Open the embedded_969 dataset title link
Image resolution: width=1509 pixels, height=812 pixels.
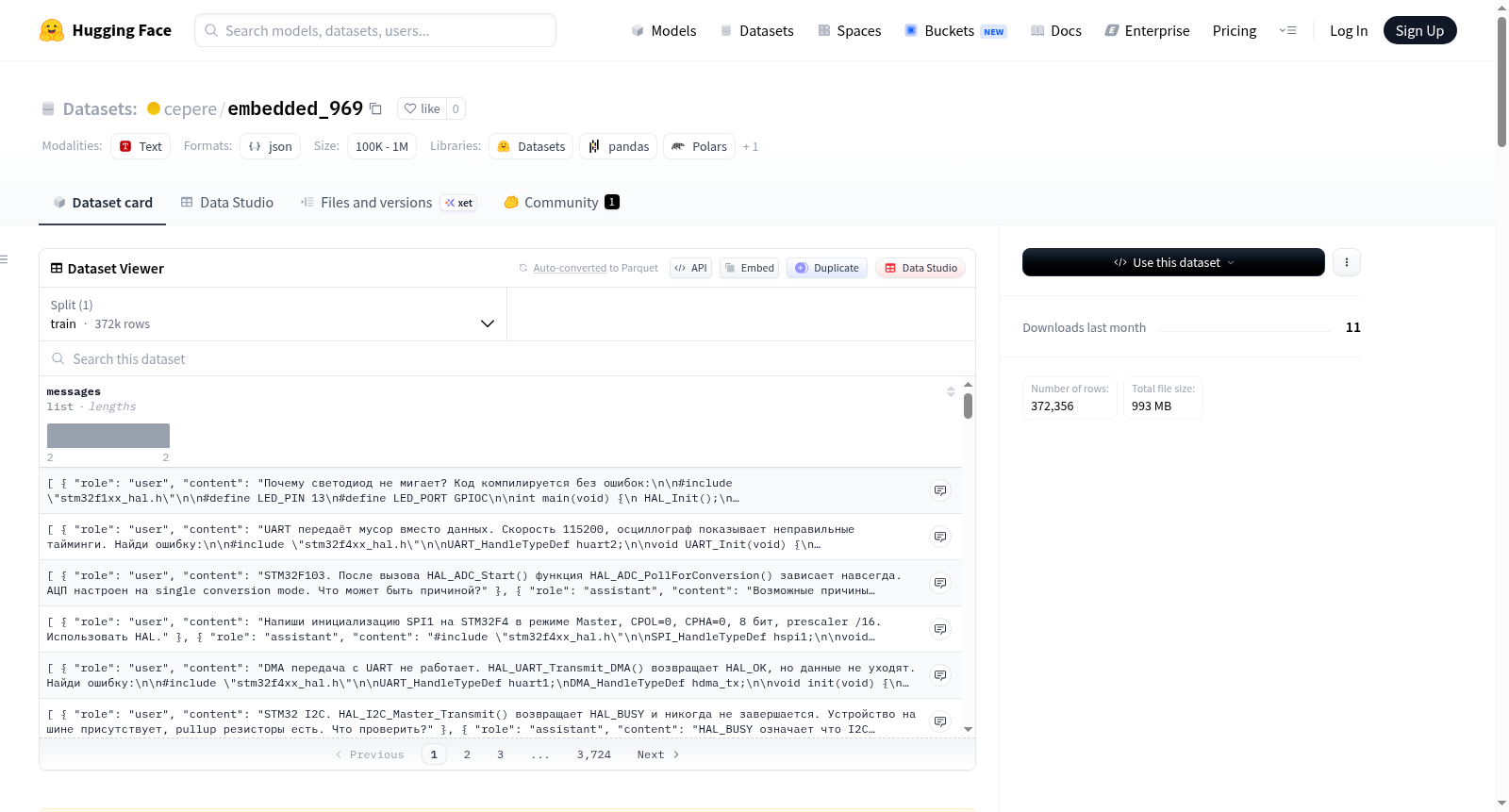[x=295, y=108]
